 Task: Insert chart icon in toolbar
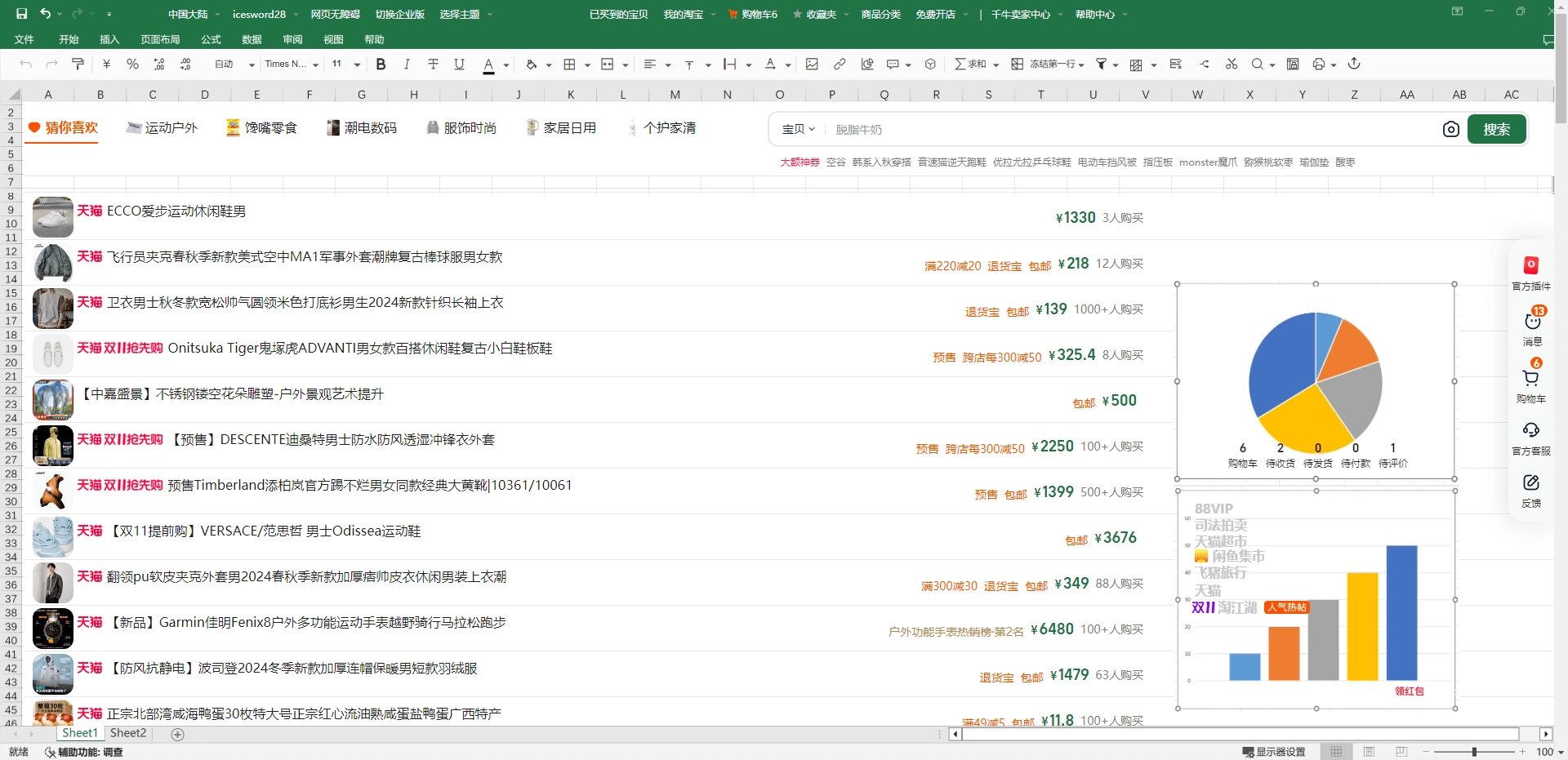867,64
